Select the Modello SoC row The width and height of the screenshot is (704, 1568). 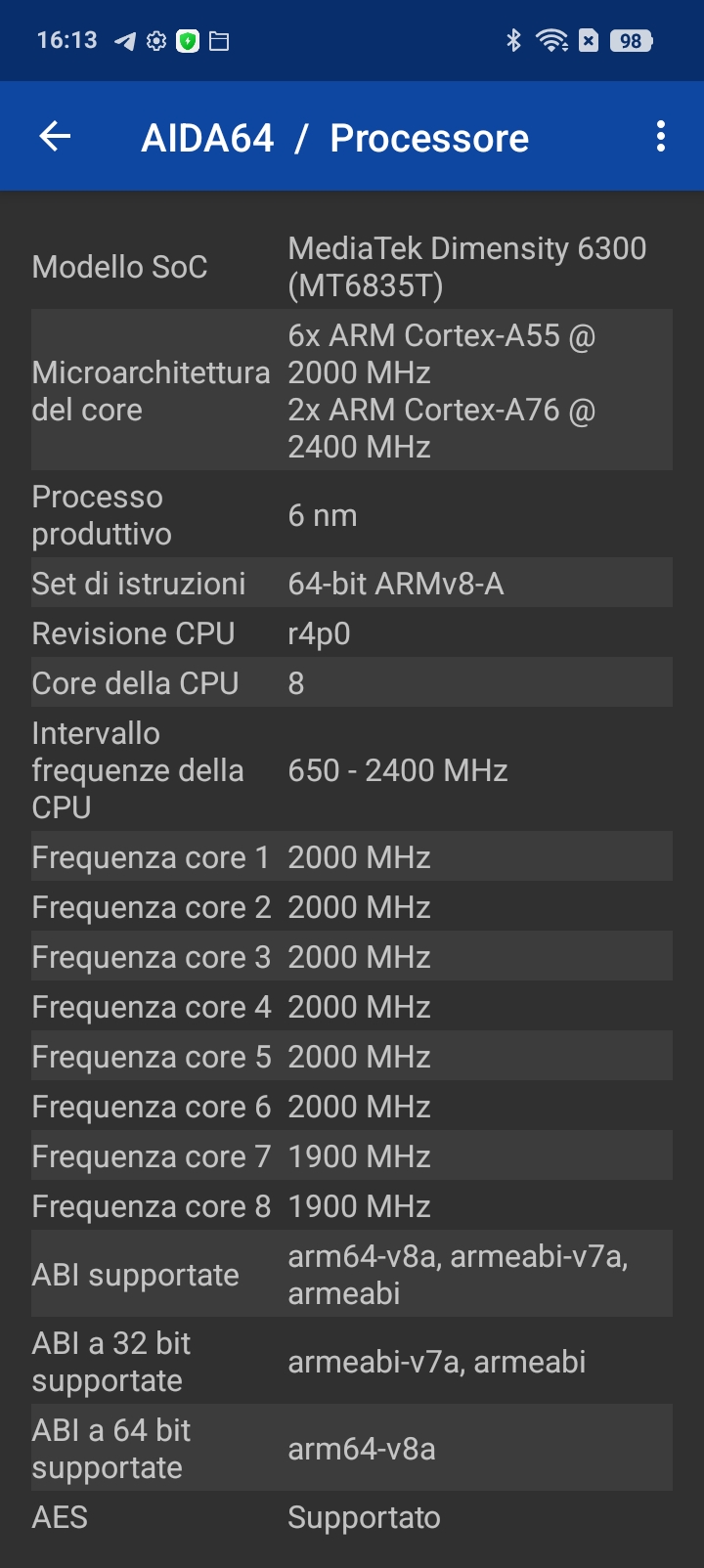[352, 267]
